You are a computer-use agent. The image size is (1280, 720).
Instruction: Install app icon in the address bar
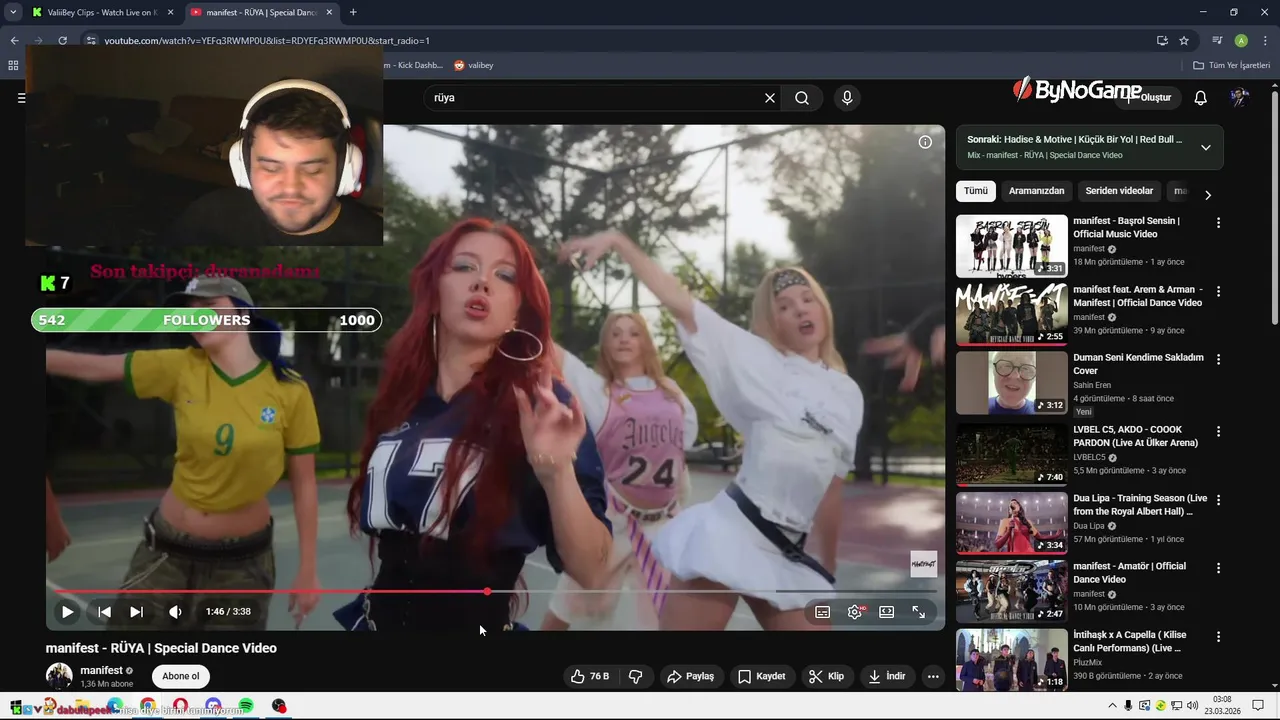coord(1162,41)
